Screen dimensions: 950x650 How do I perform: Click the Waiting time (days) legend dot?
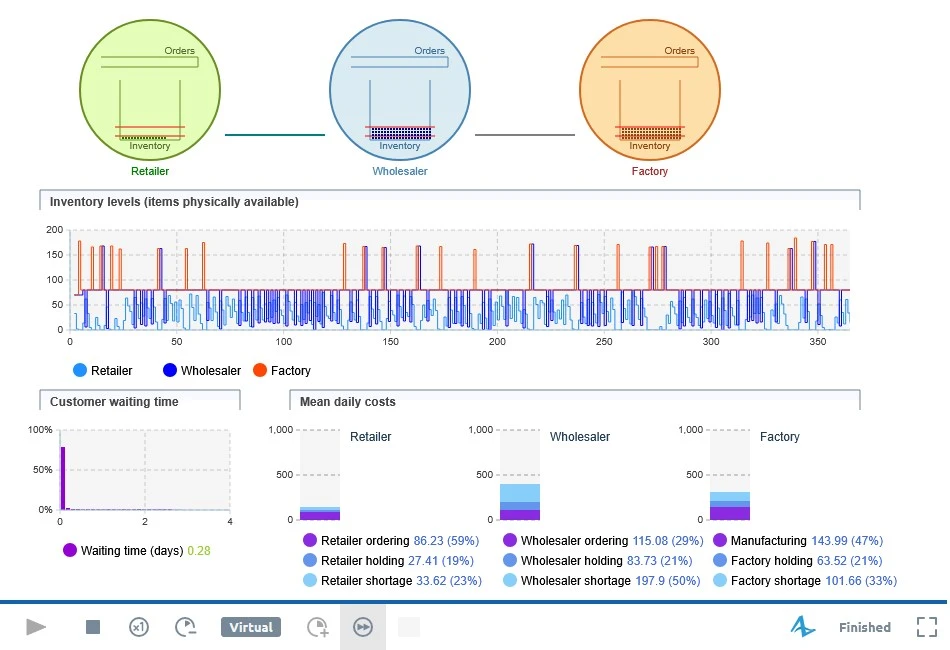(70, 550)
